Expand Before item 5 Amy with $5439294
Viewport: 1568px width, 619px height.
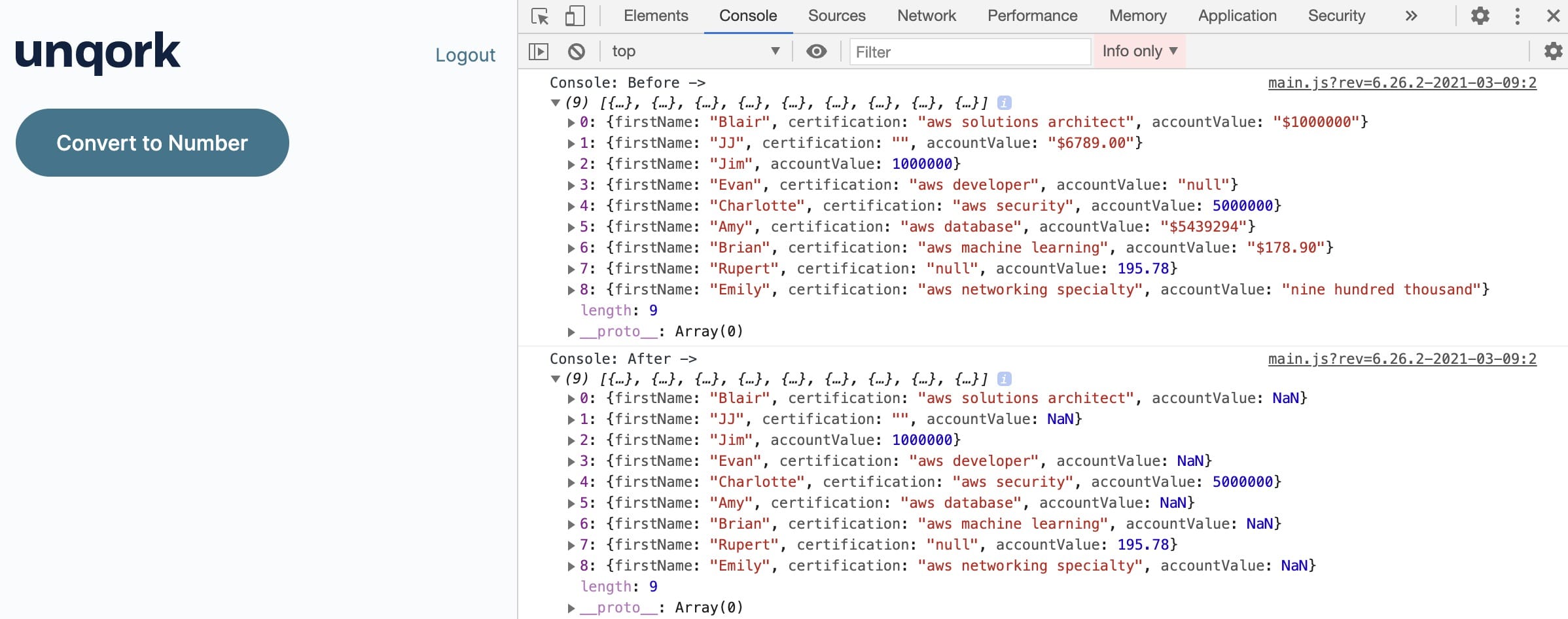pyautogui.click(x=571, y=227)
